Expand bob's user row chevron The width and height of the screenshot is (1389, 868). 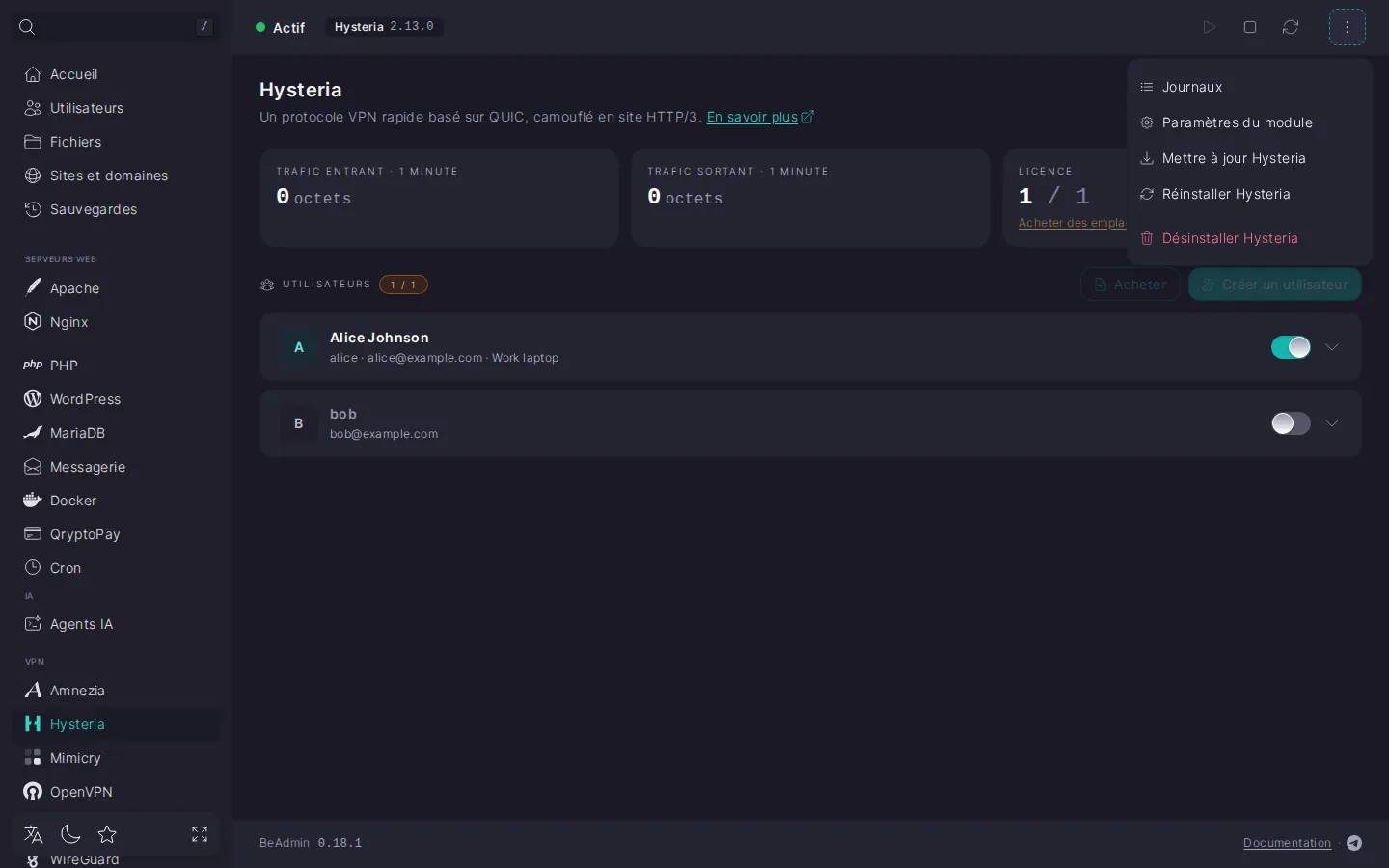[x=1332, y=423]
